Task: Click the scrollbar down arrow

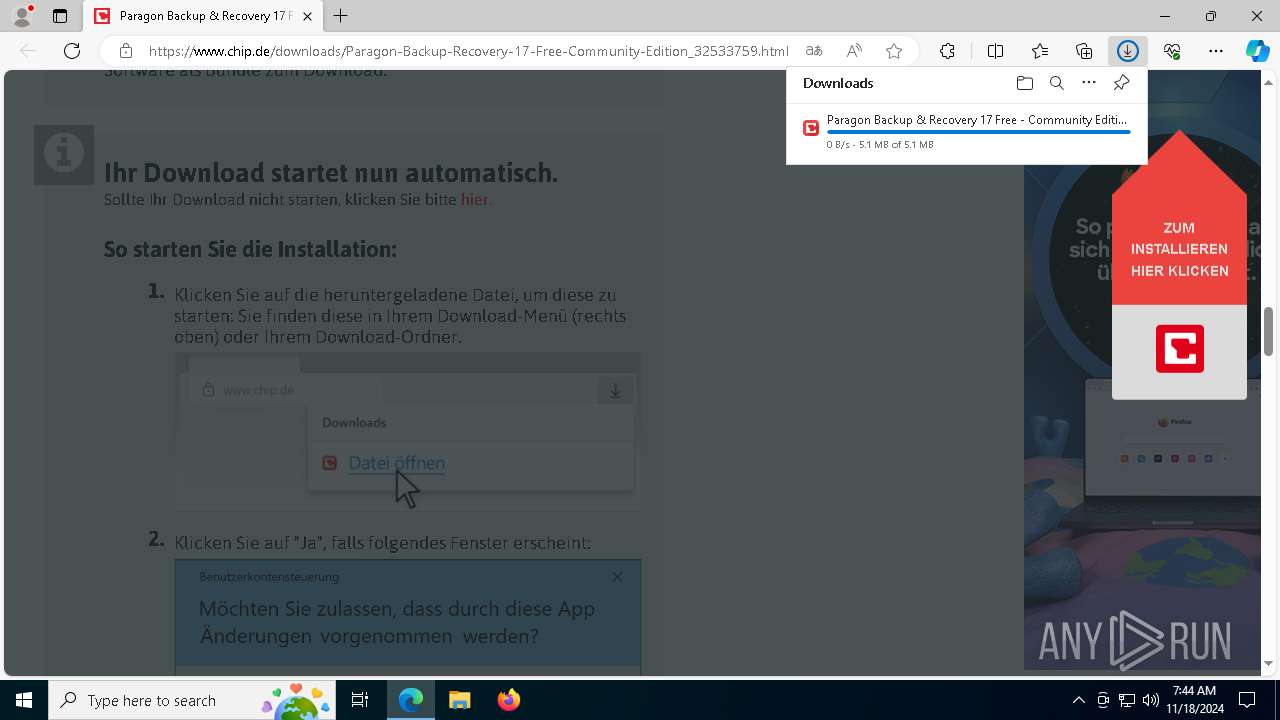Action: point(1269,663)
